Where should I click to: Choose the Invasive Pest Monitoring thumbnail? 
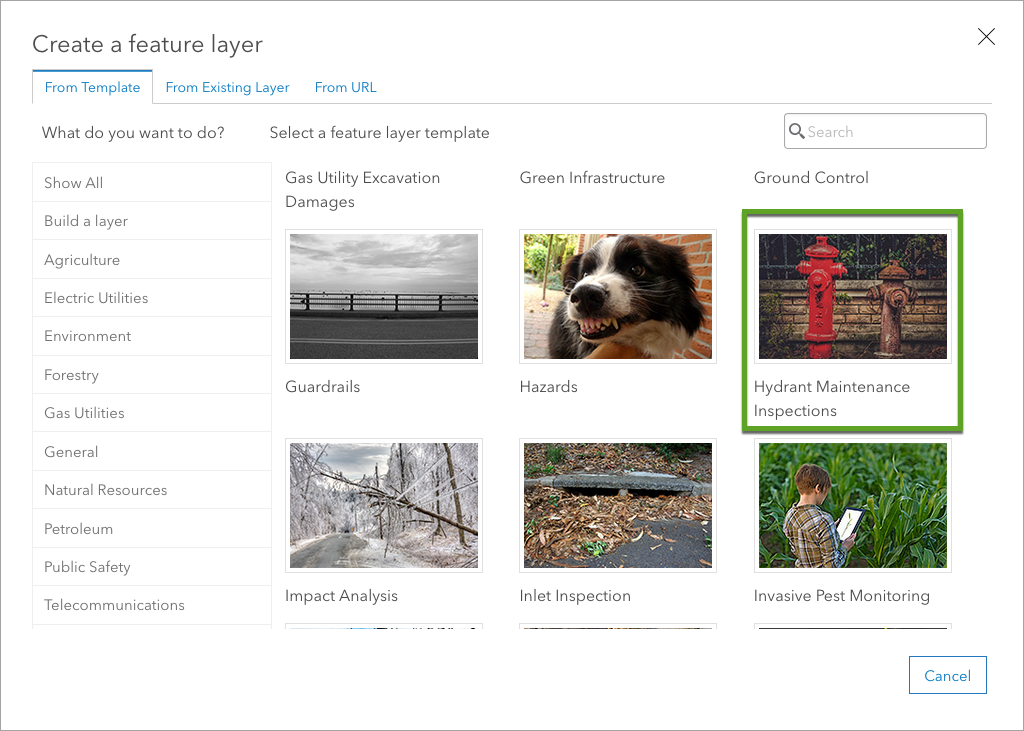[x=852, y=506]
